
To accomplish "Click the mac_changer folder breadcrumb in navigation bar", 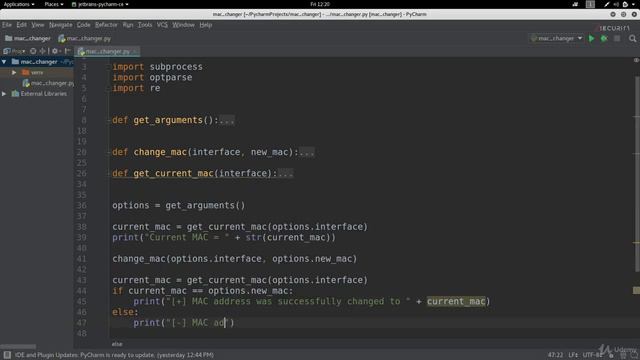I will click(x=28, y=38).
